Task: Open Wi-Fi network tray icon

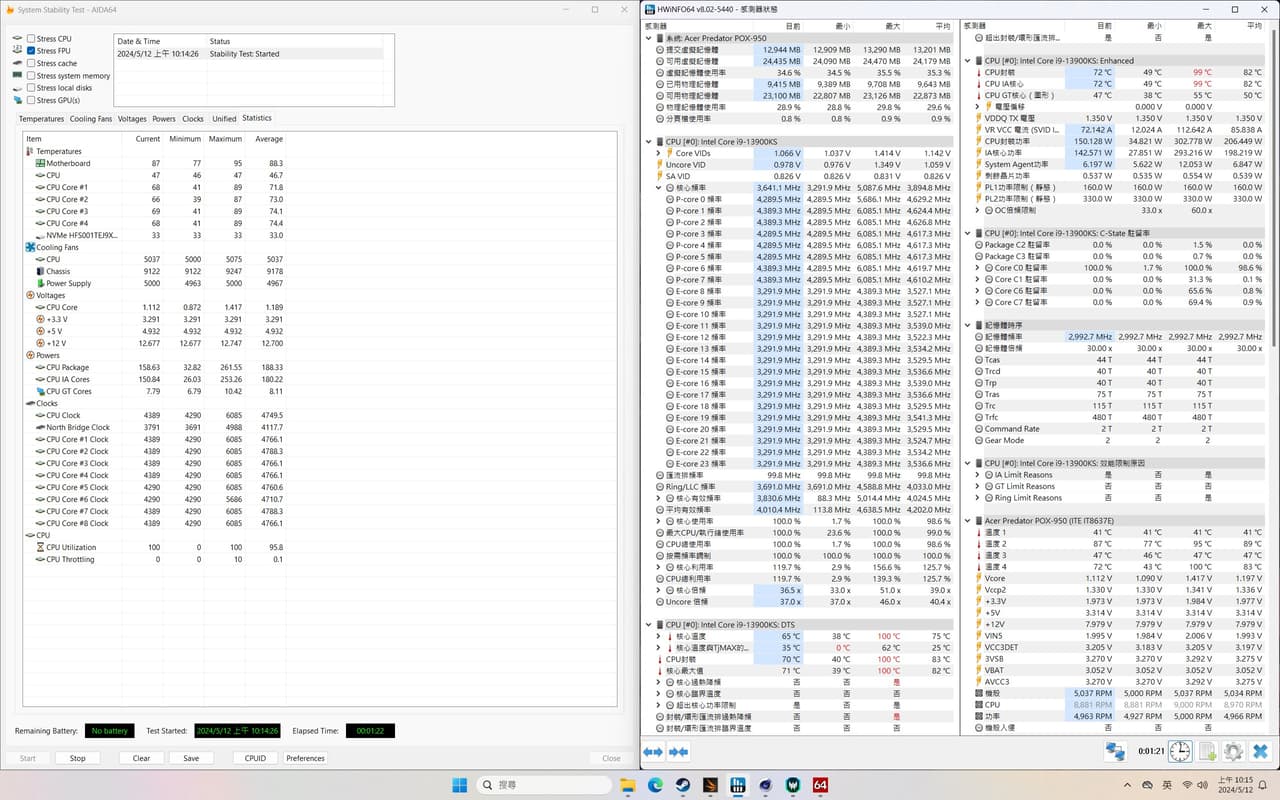Action: click(x=1187, y=785)
